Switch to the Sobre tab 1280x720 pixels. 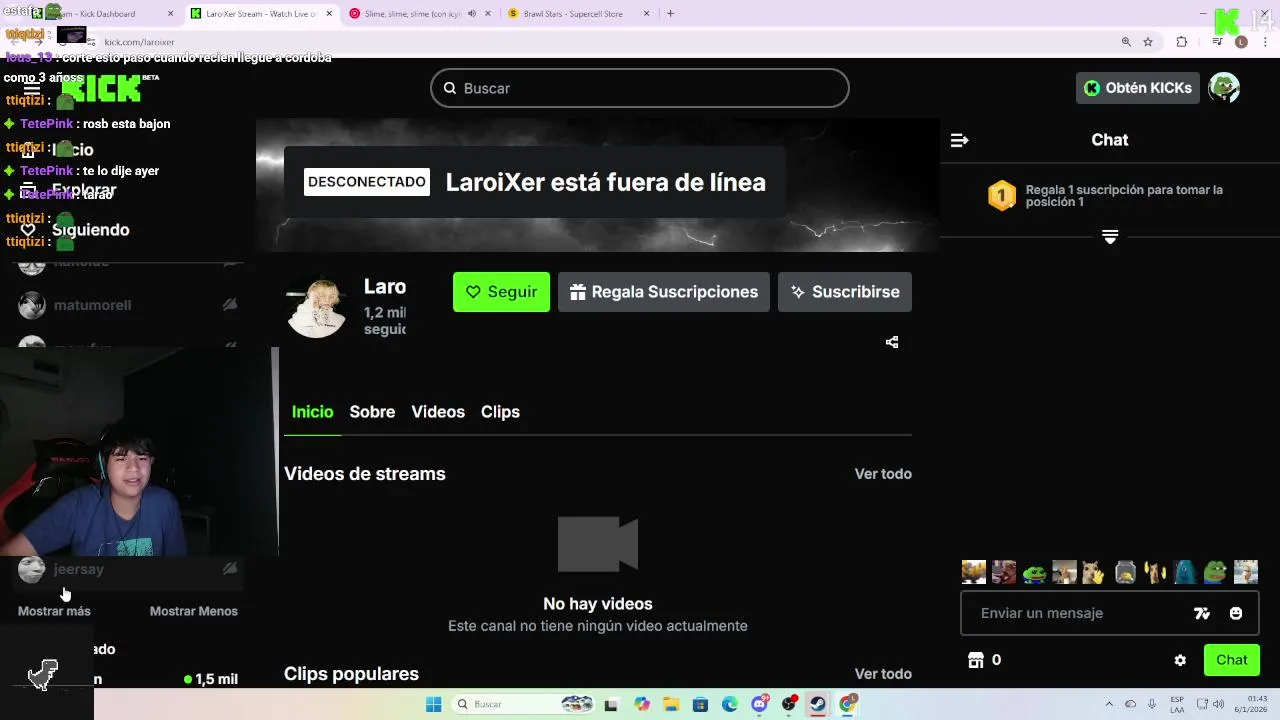coord(372,412)
